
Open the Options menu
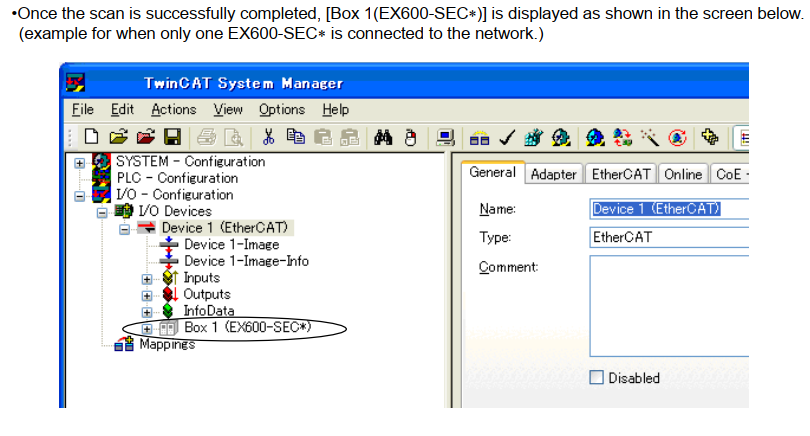282,110
